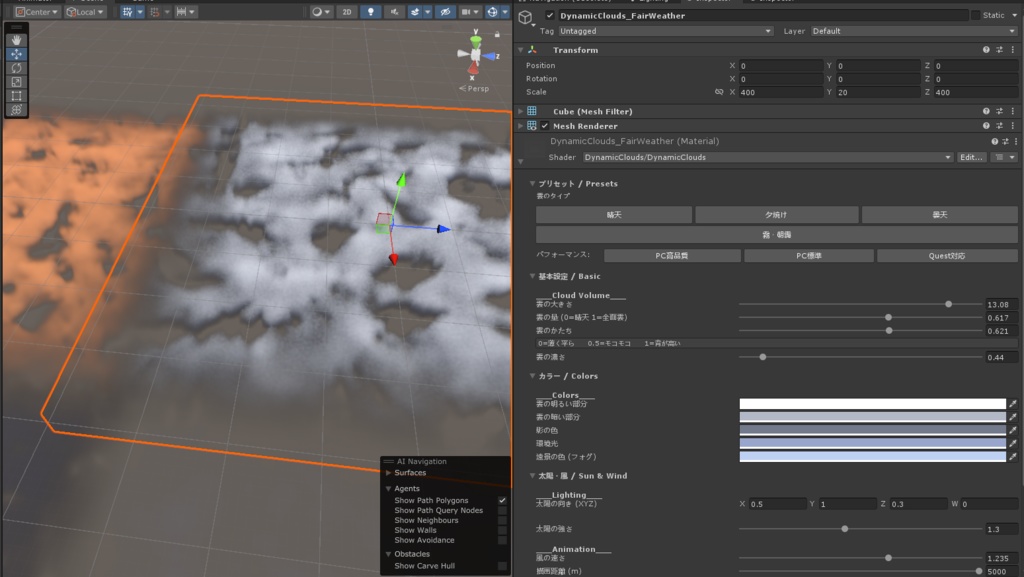Open the Local handle rotation menu
The height and width of the screenshot is (577, 1024).
tap(87, 12)
